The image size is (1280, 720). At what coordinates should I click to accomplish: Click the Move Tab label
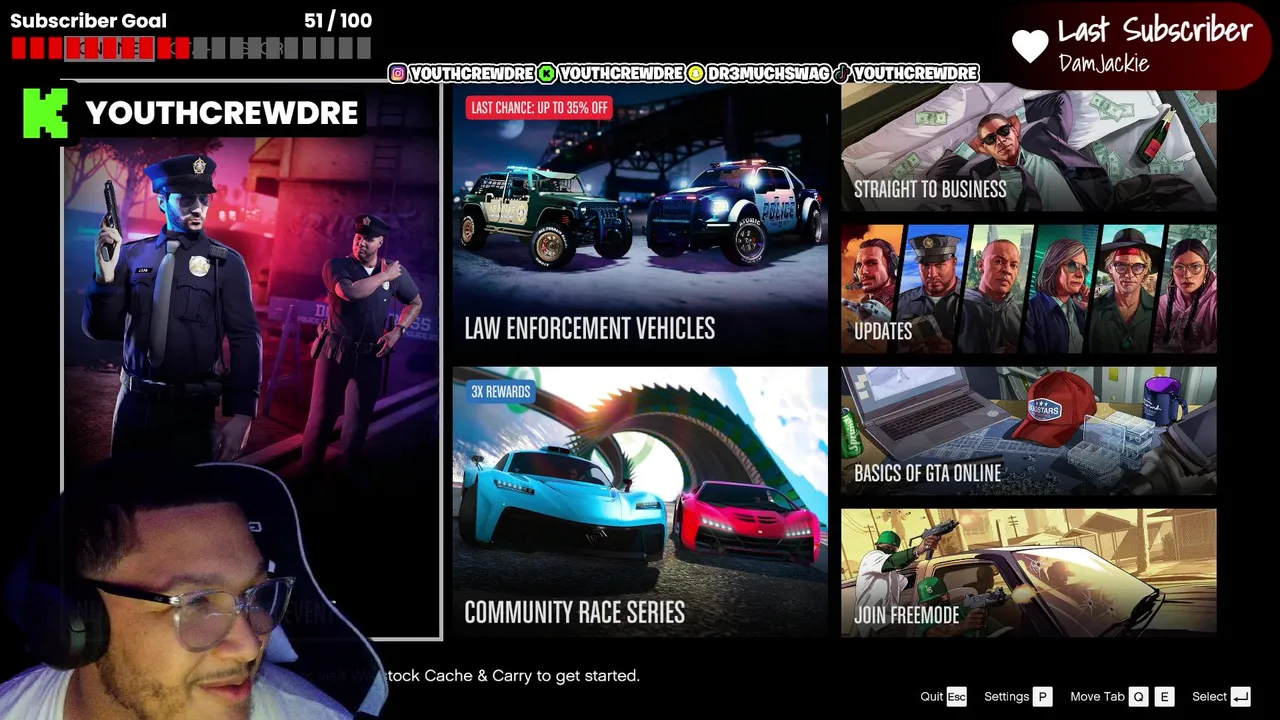[x=1097, y=697]
